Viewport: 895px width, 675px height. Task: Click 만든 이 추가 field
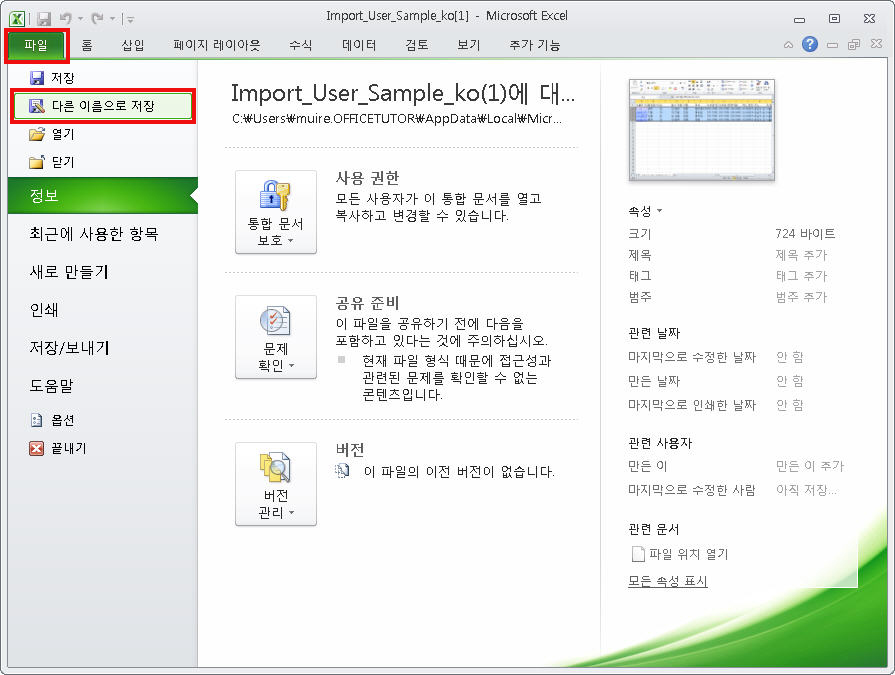pyautogui.click(x=809, y=466)
